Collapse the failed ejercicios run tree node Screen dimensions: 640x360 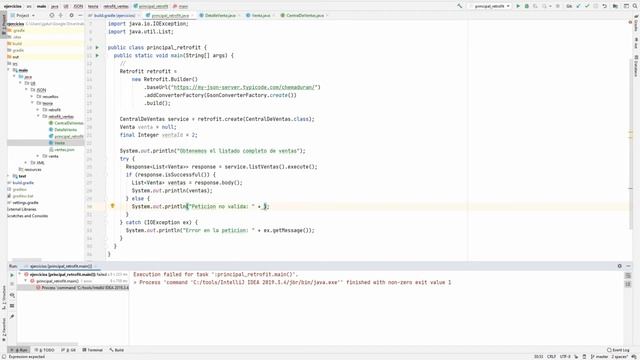[x=20, y=274]
